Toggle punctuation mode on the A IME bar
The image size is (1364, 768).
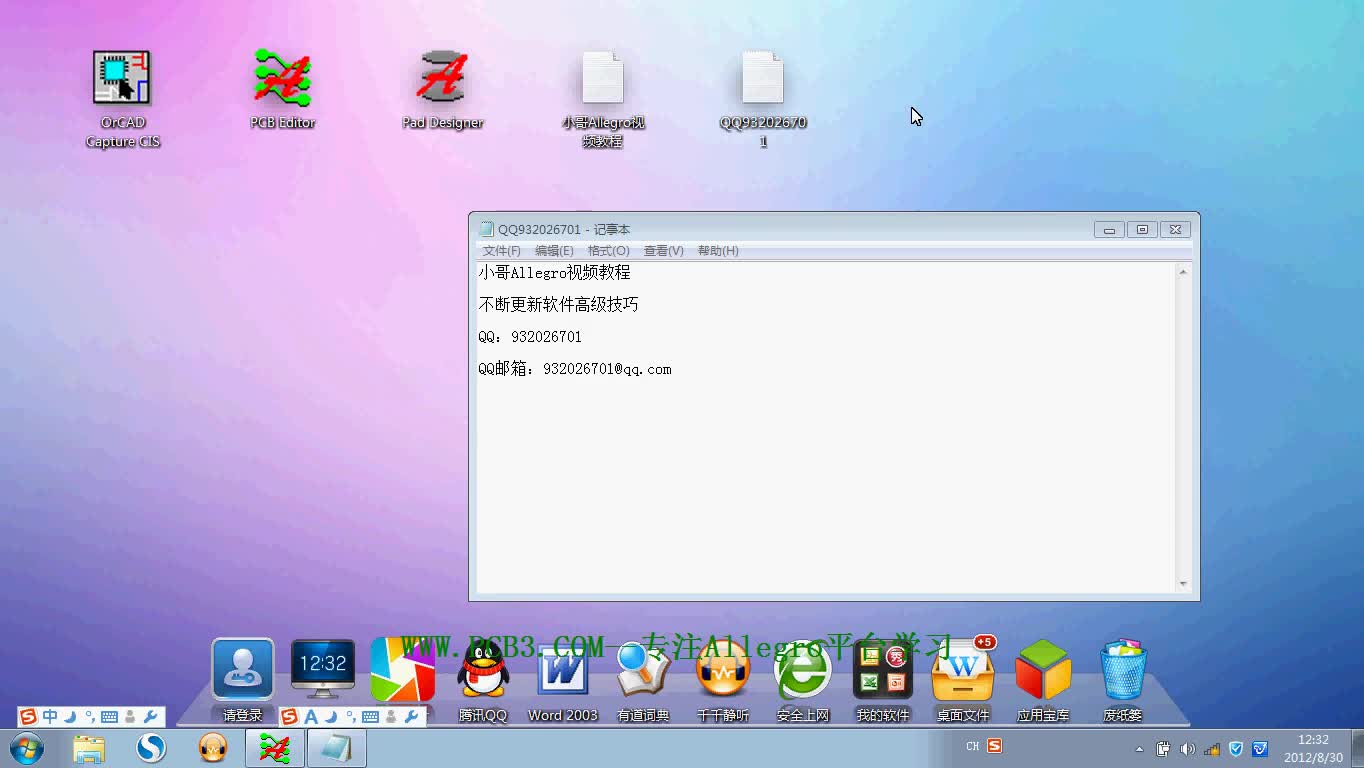click(x=349, y=717)
